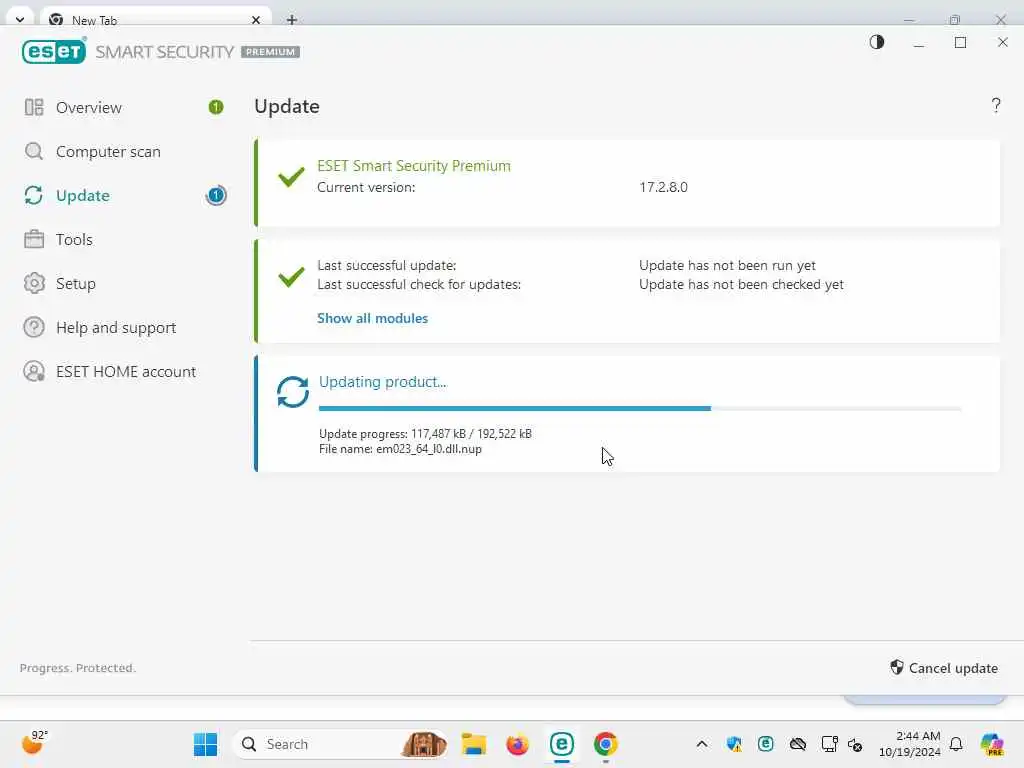Screen dimensions: 1024x768
Task: Click the Update refresh arrows icon in sidebar
Action: [x=34, y=195]
